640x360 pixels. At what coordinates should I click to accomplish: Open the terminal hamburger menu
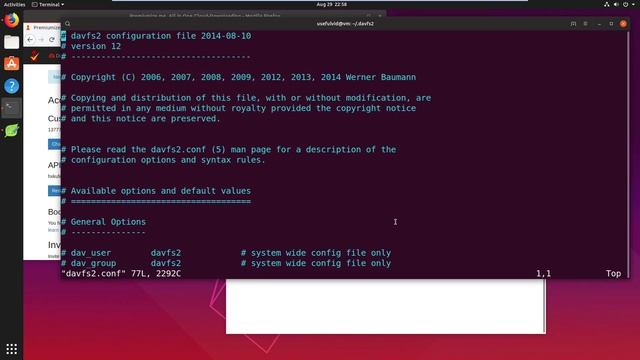tap(585, 24)
